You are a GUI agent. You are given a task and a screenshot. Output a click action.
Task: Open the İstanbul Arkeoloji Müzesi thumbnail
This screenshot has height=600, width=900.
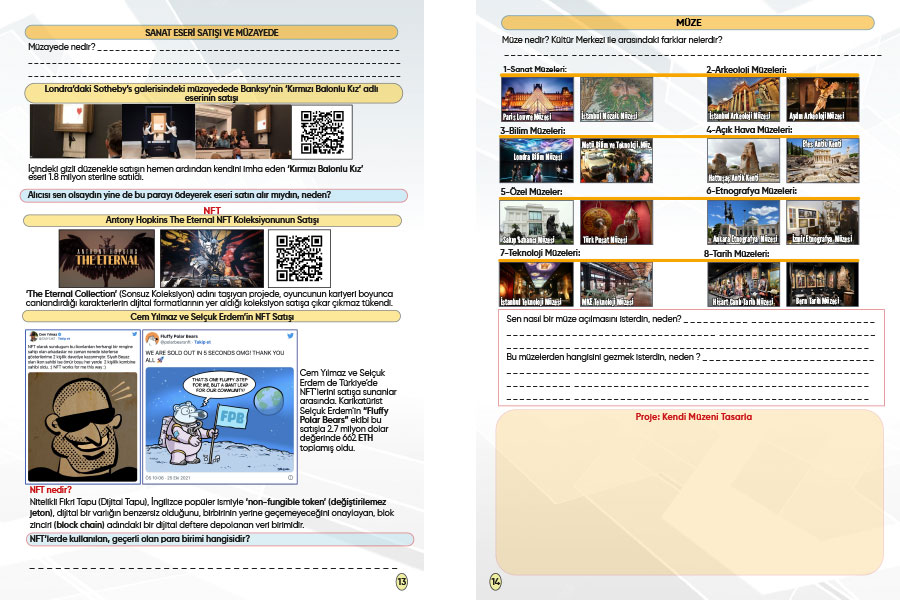[743, 99]
